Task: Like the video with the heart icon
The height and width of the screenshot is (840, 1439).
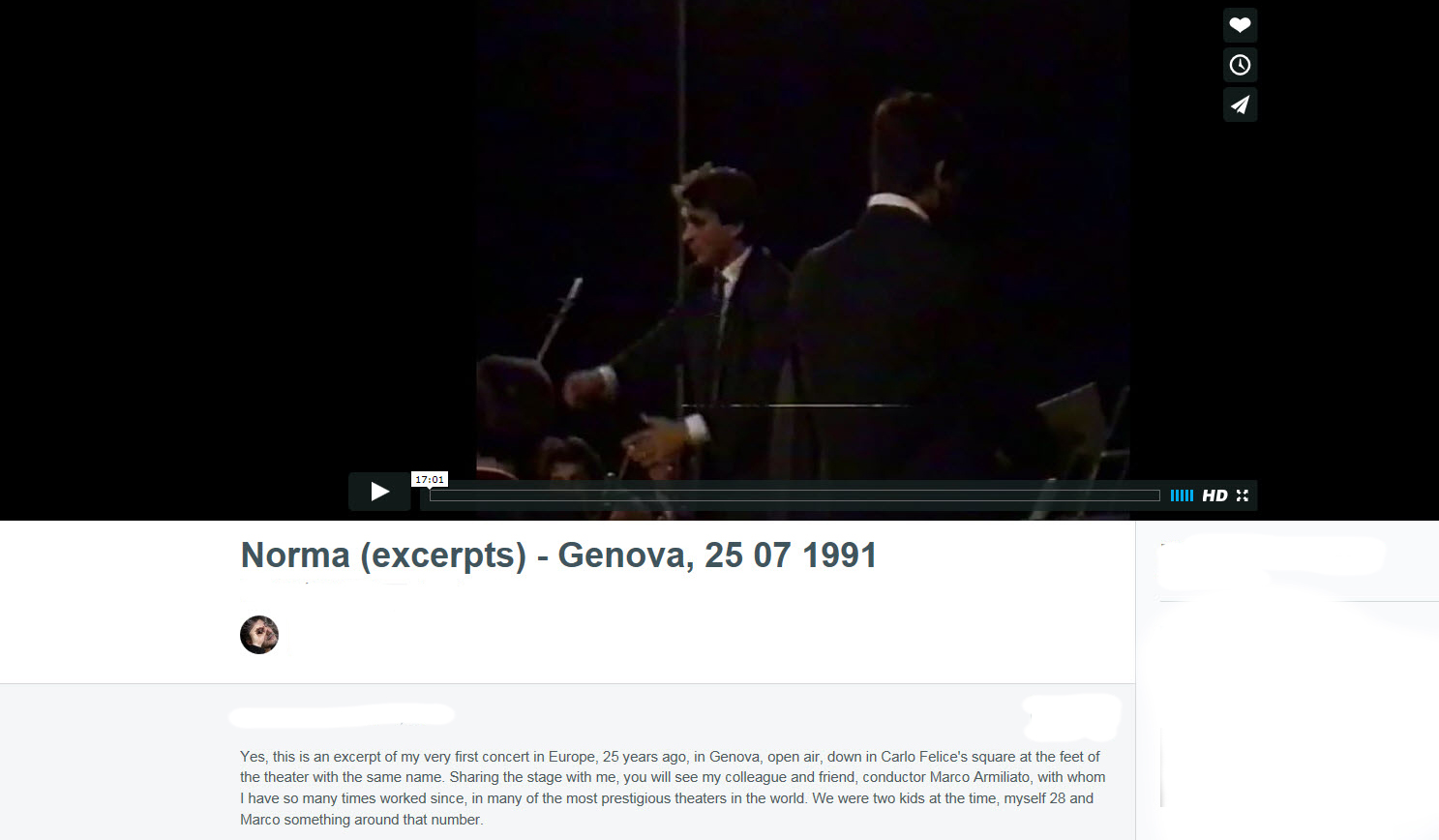Action: click(x=1240, y=25)
